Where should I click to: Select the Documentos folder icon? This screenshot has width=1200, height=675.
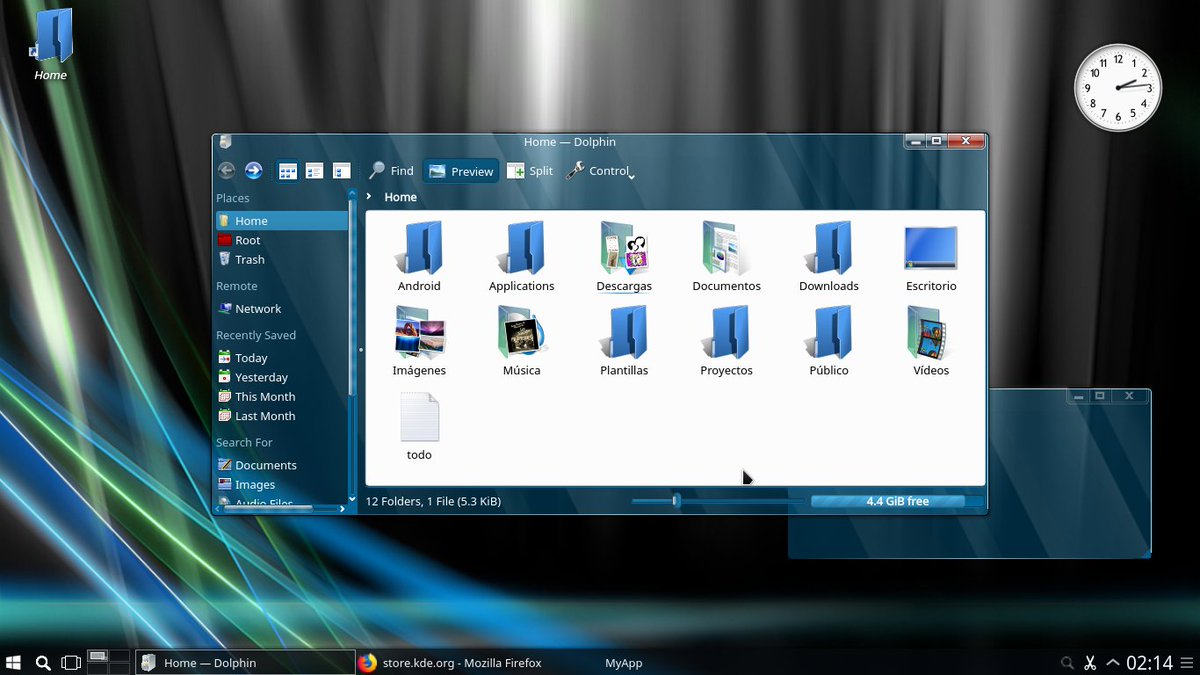tap(727, 248)
